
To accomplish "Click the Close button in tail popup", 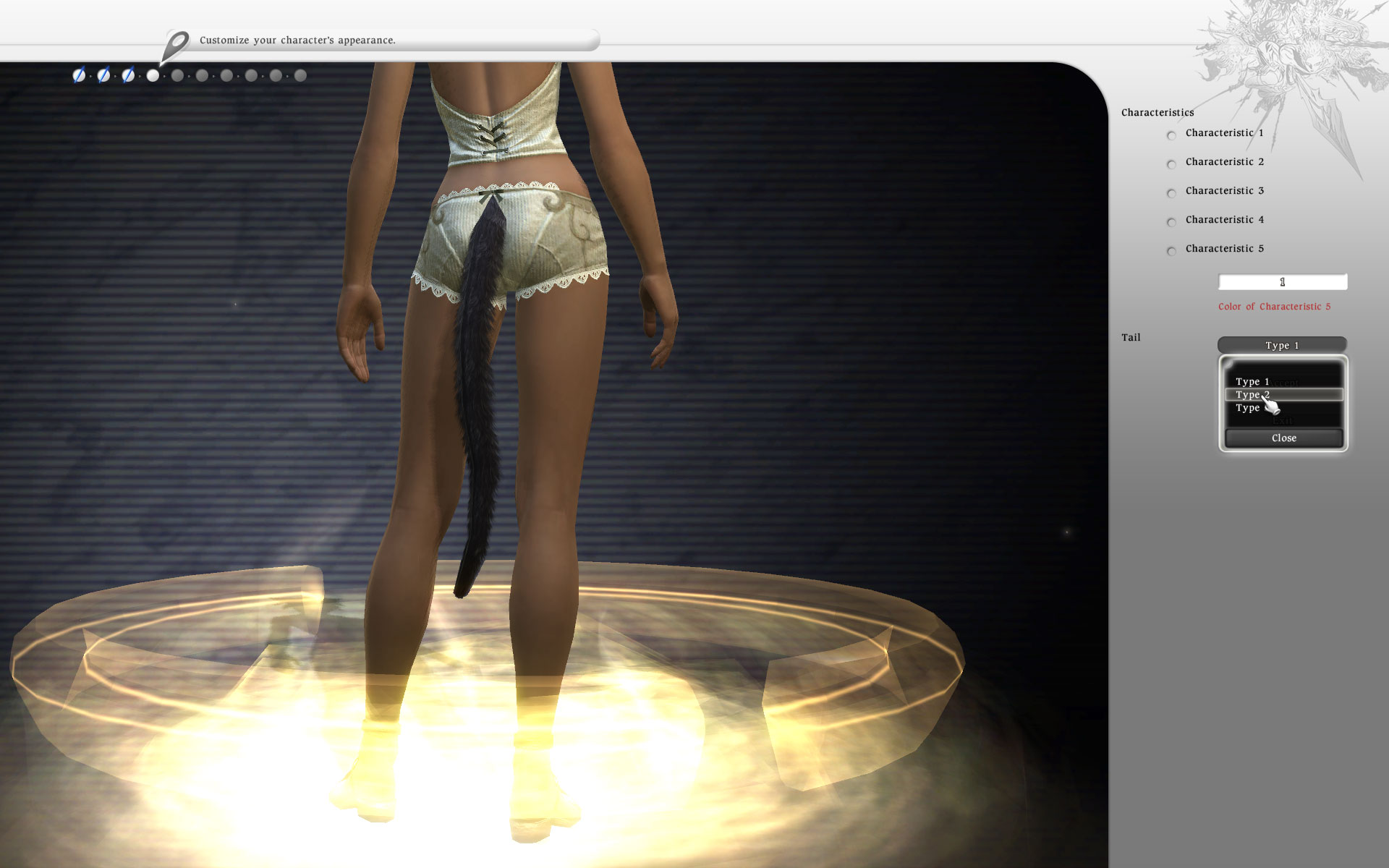I will tap(1284, 438).
